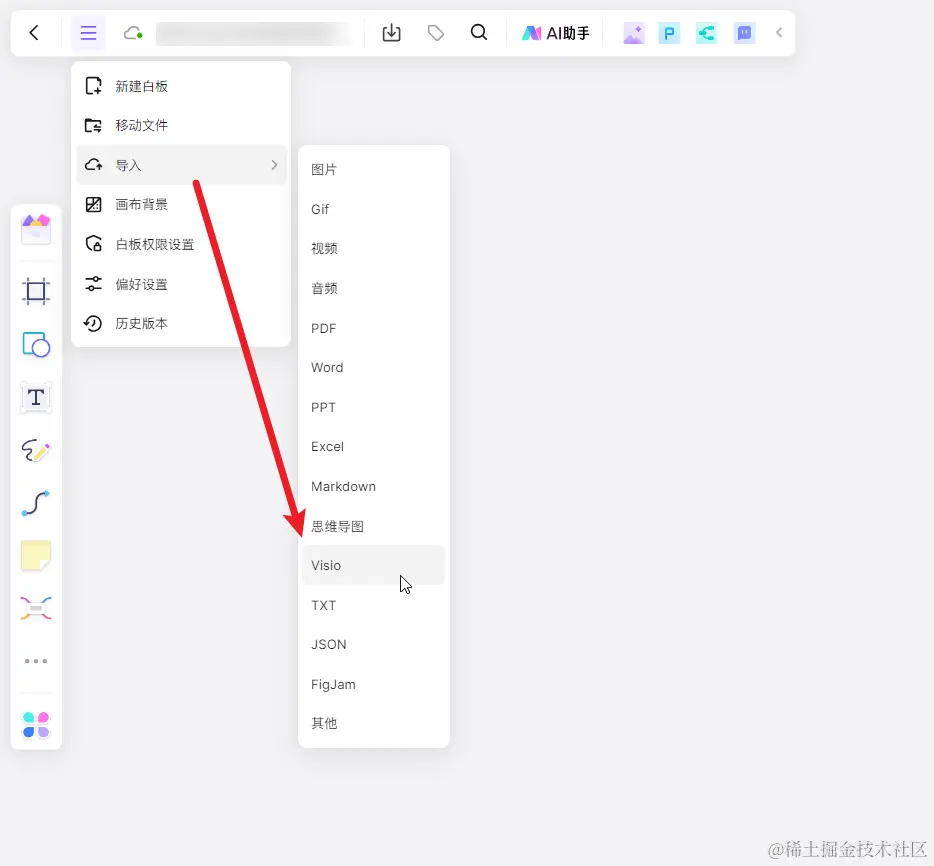Open the templates panel at sidebar top
The height and width of the screenshot is (866, 934).
[35, 229]
